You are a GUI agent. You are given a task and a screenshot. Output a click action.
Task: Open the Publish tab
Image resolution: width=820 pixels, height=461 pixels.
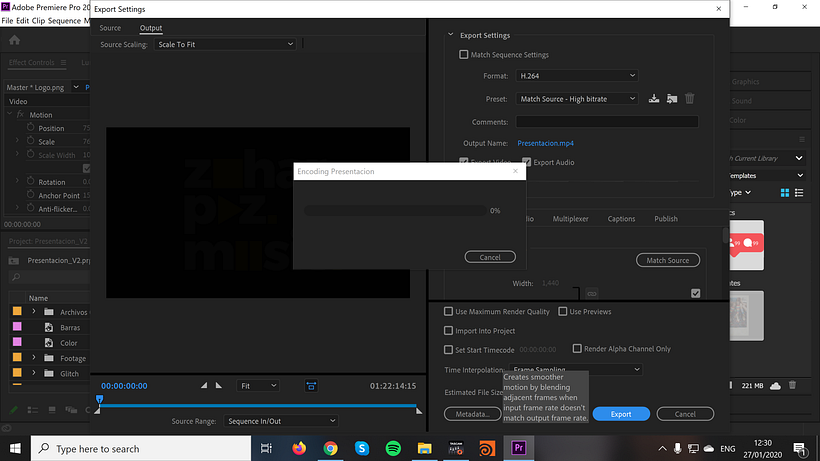tap(666, 218)
